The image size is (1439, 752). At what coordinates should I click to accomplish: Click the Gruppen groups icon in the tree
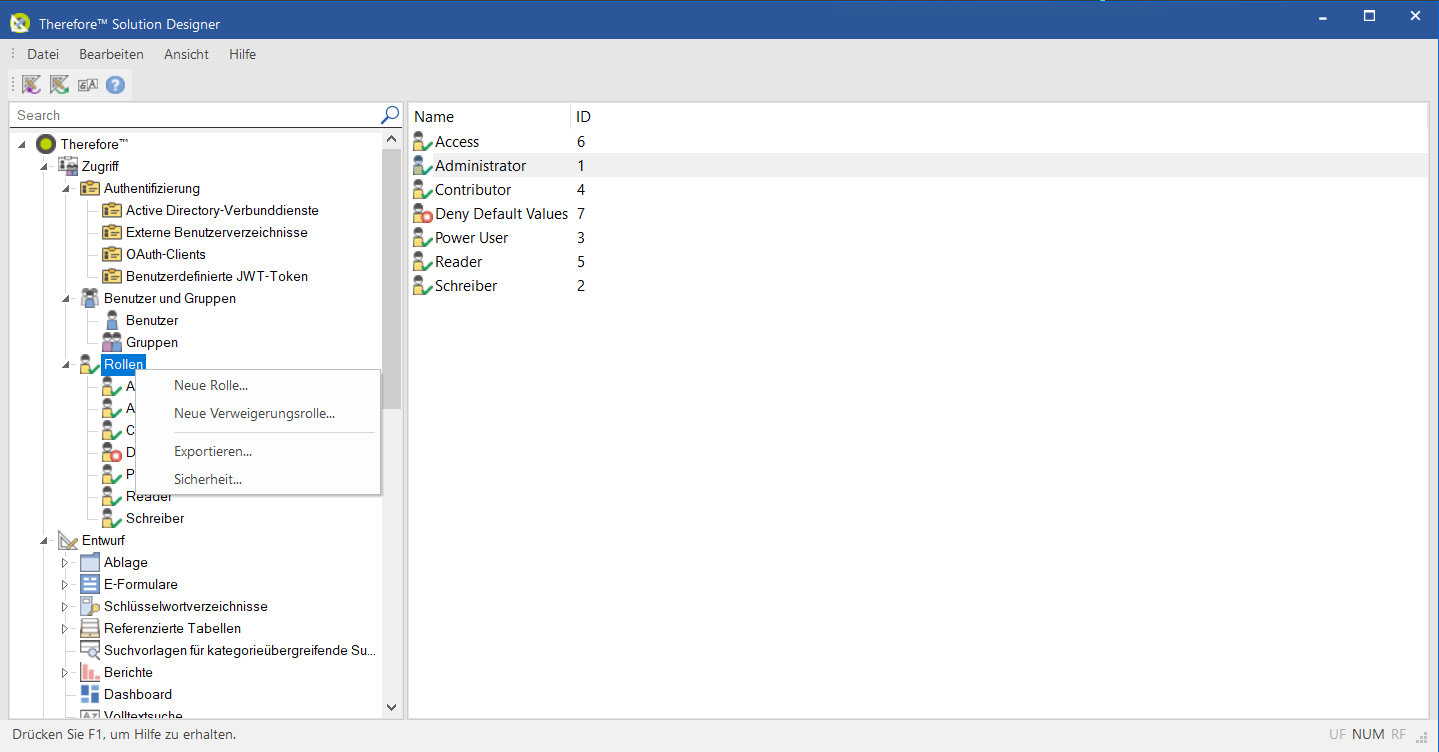click(112, 342)
